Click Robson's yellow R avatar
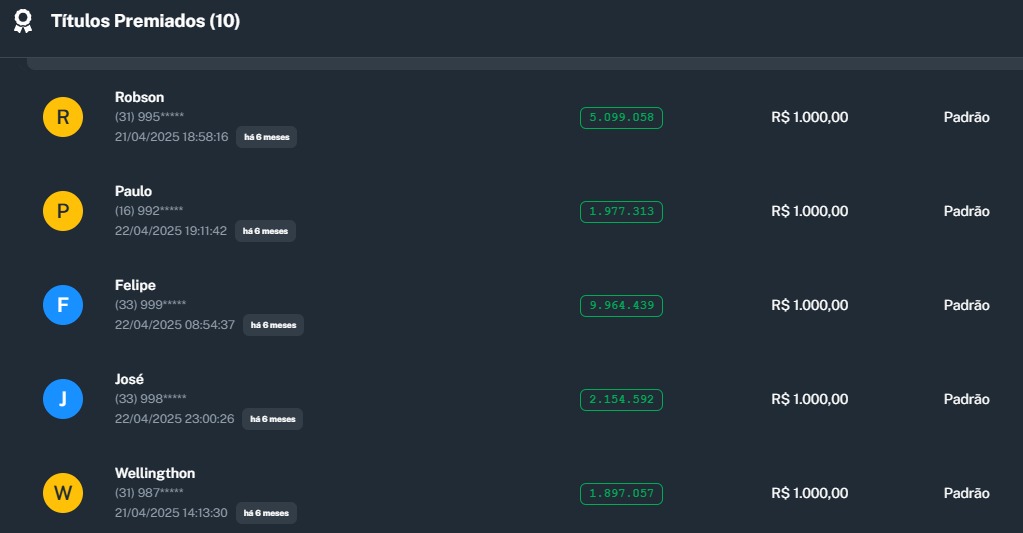 click(x=63, y=117)
